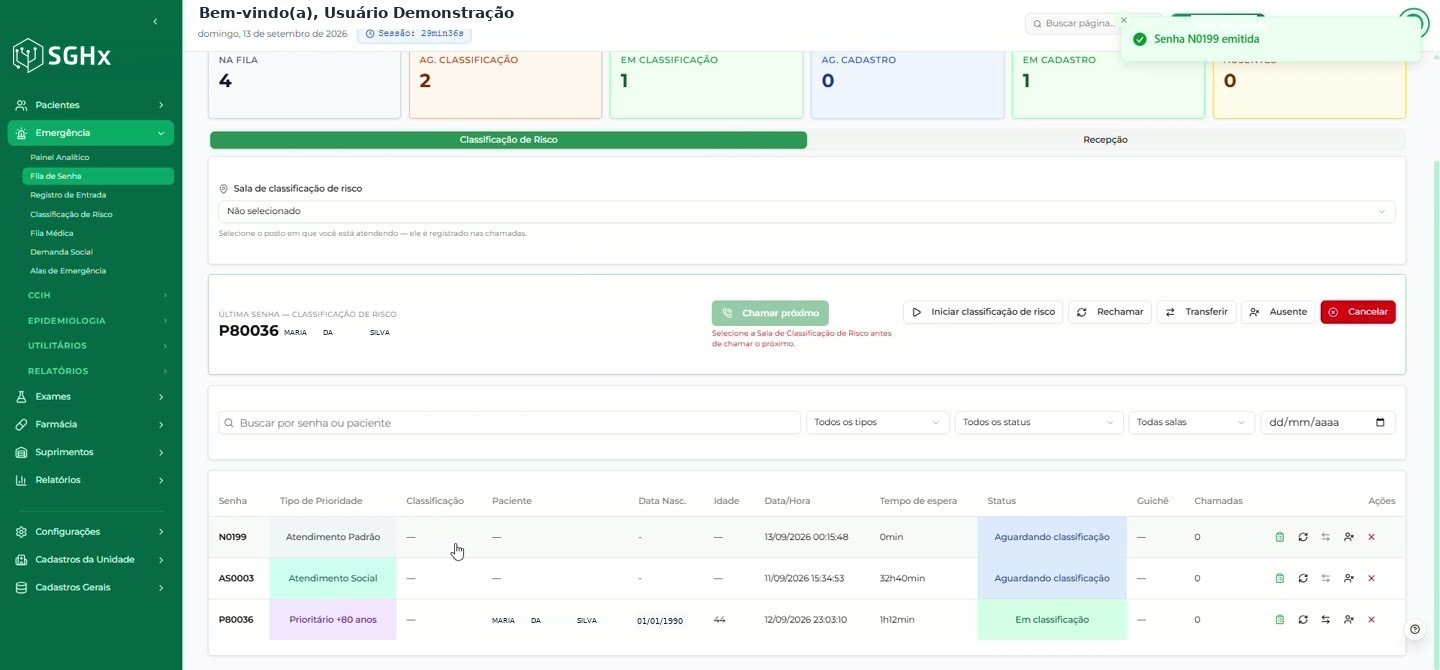
Task: Open Painel Analítico in sidebar
Action: coord(98,157)
